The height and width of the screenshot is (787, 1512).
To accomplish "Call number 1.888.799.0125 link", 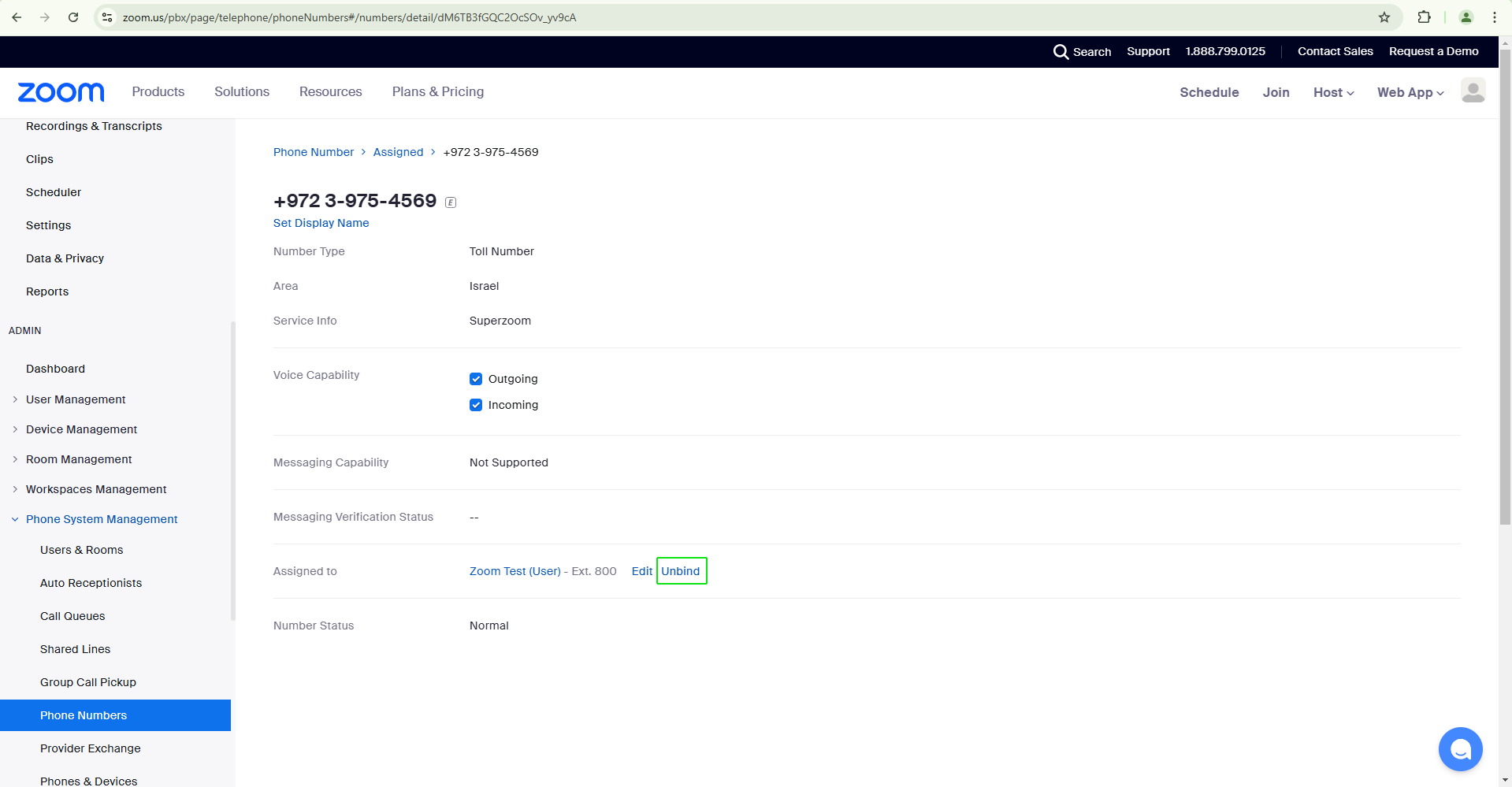I will click(1225, 51).
